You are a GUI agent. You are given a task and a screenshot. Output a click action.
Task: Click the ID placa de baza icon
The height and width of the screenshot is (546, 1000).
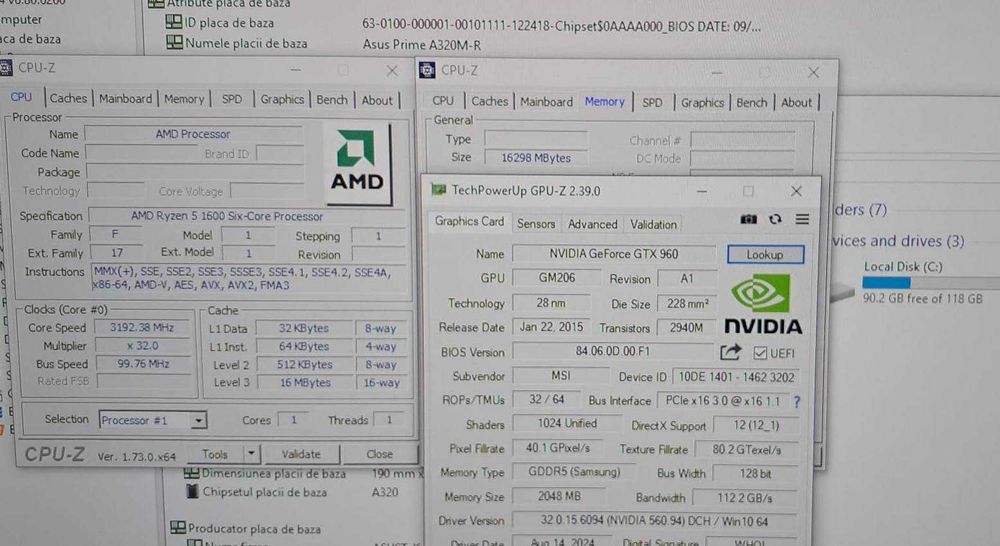(x=173, y=22)
